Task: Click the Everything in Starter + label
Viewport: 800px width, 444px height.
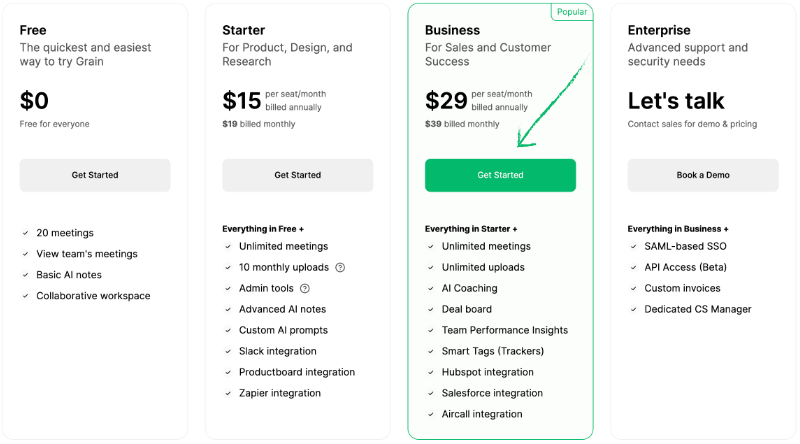Action: [471, 229]
